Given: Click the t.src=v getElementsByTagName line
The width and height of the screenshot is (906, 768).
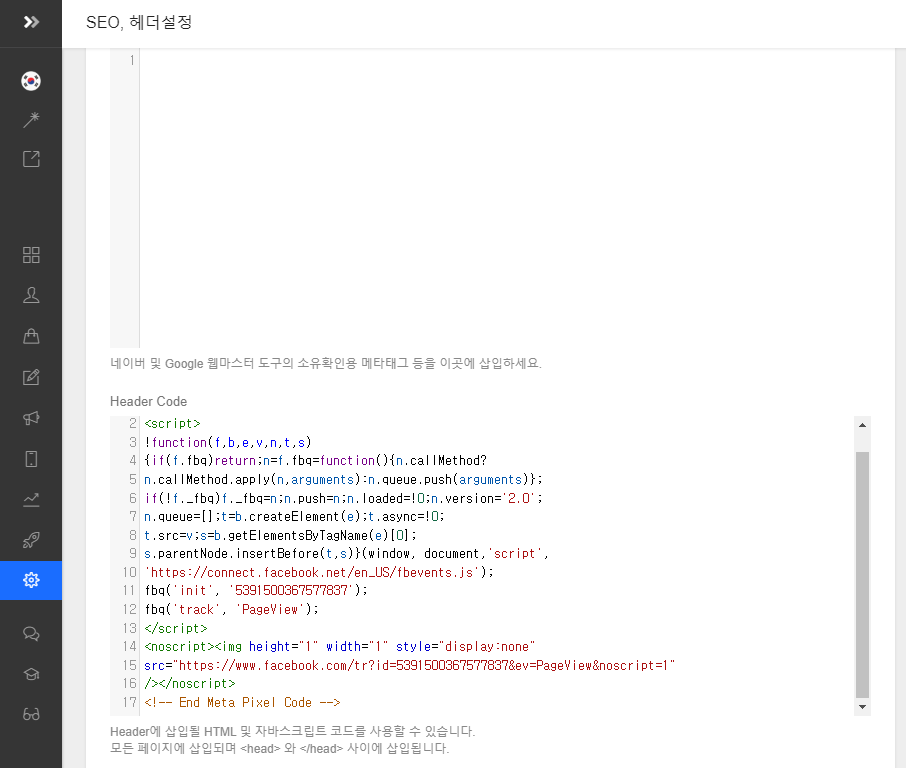Looking at the screenshot, I should [x=280, y=536].
